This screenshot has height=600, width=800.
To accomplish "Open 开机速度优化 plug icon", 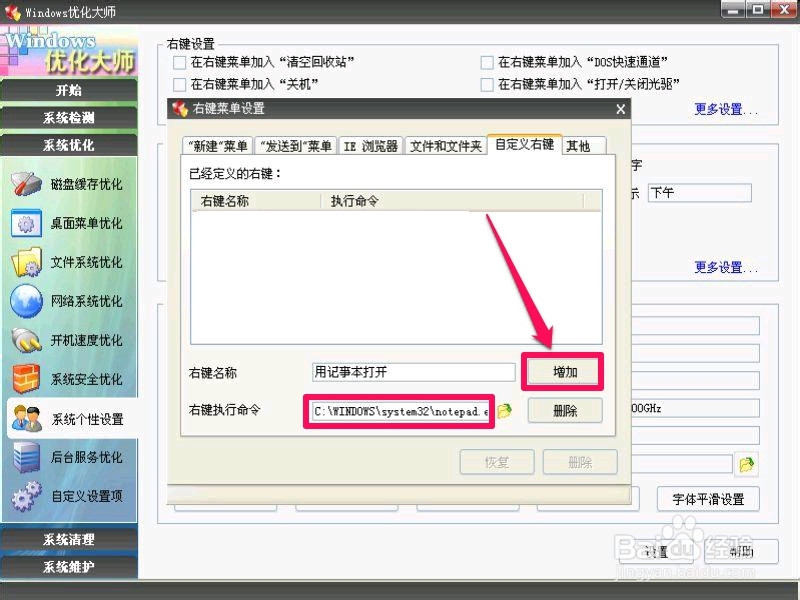I will click(x=27, y=340).
